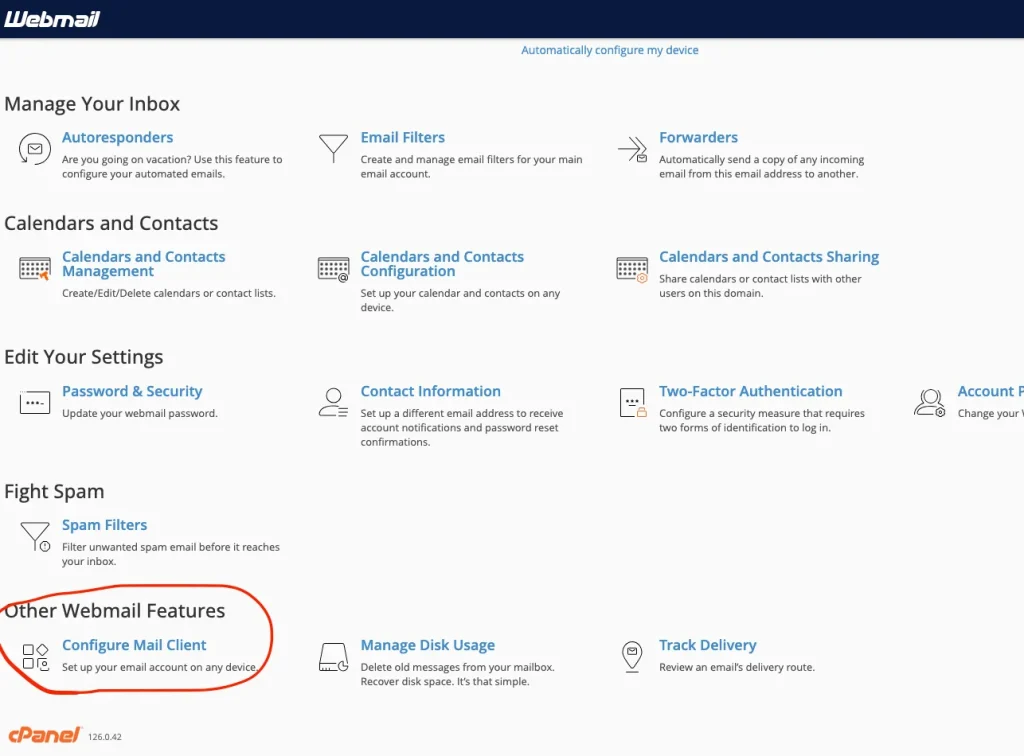Open the Spam Filters link

click(104, 525)
